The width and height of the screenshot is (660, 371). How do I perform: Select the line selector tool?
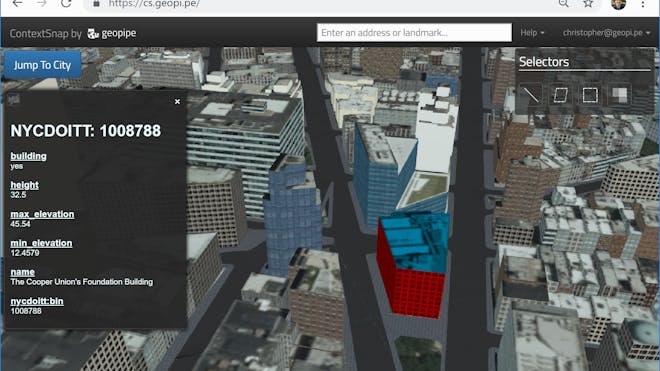tap(530, 95)
